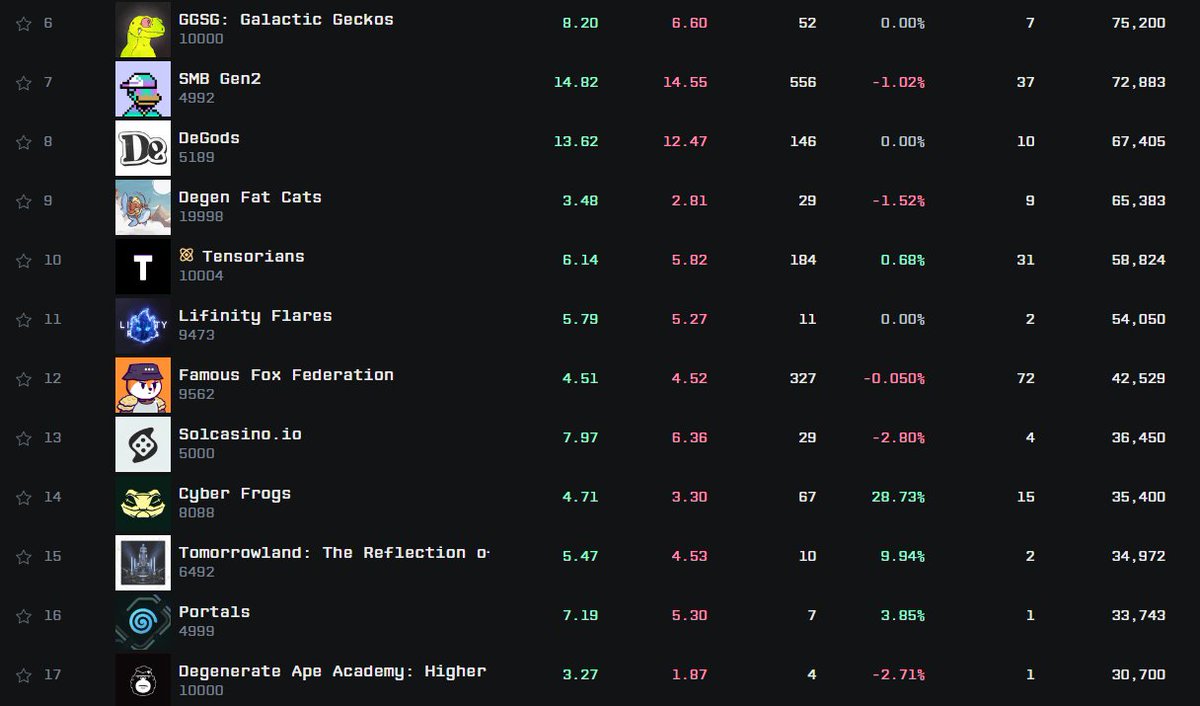This screenshot has height=706, width=1200.
Task: Toggle the star beside DeGods
Action: (x=24, y=142)
